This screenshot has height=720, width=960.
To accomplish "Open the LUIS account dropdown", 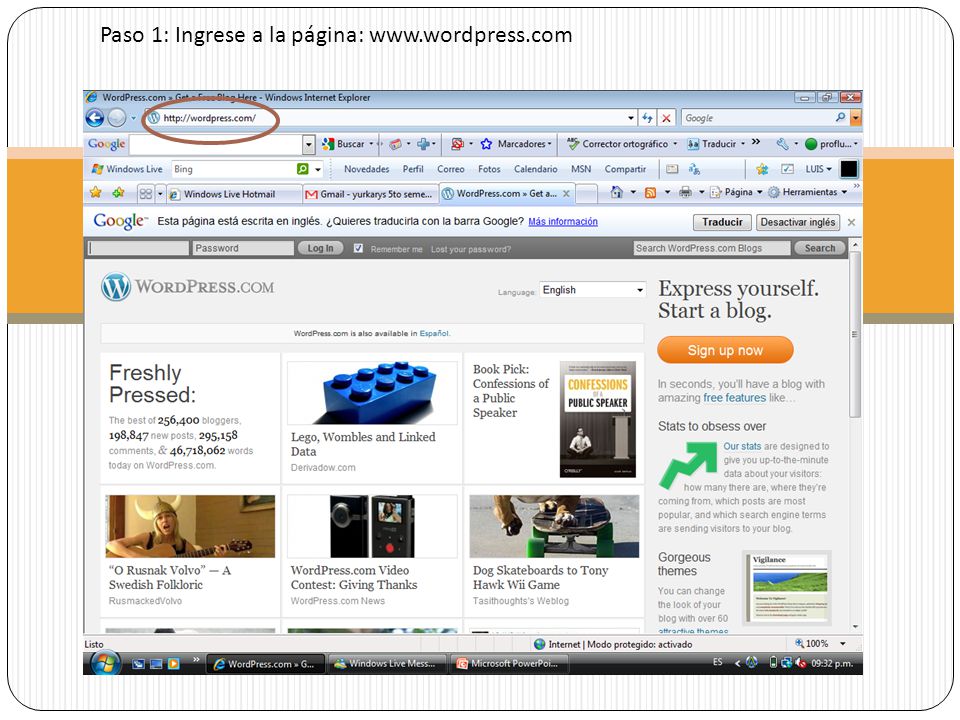I will pyautogui.click(x=818, y=169).
